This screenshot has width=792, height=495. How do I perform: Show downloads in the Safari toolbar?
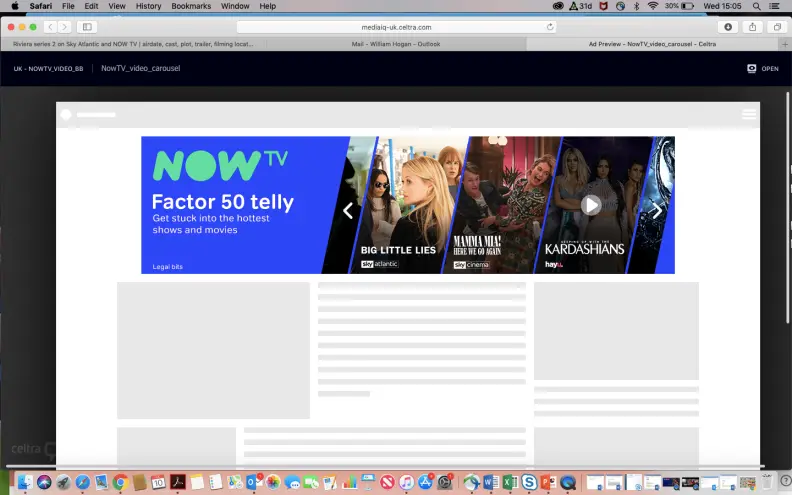728,27
